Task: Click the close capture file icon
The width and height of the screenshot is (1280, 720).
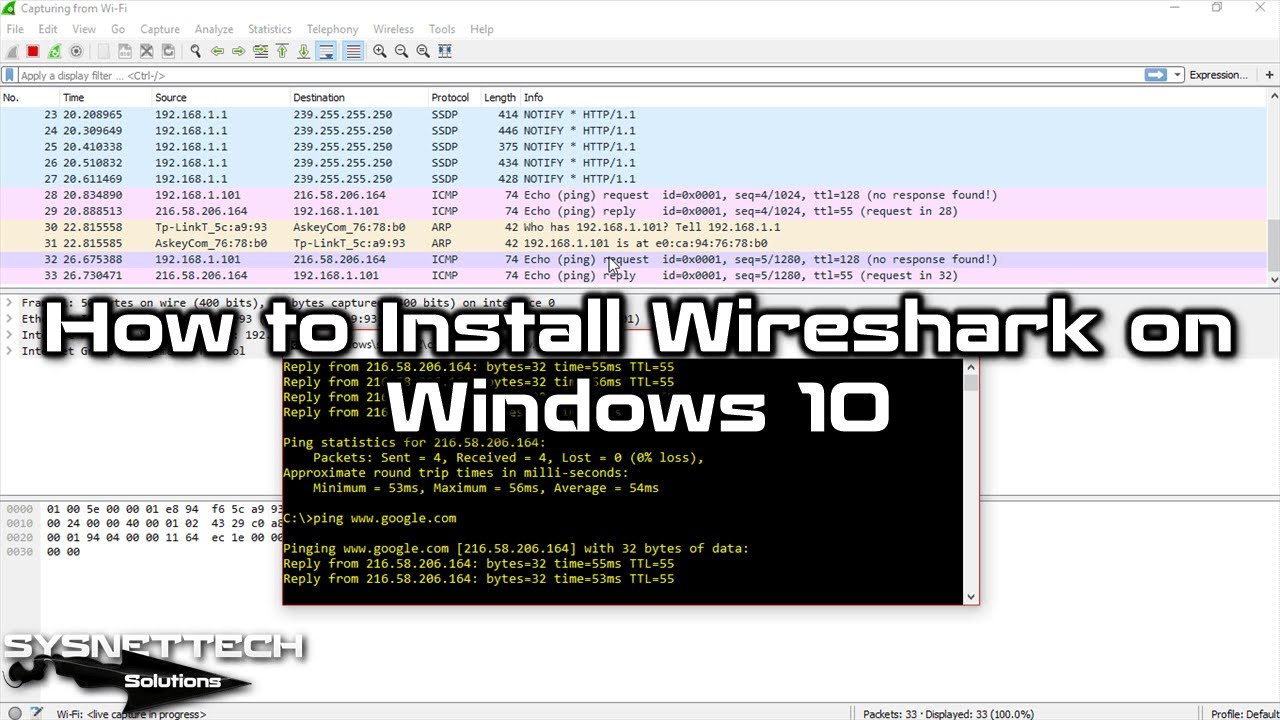Action: [147, 51]
